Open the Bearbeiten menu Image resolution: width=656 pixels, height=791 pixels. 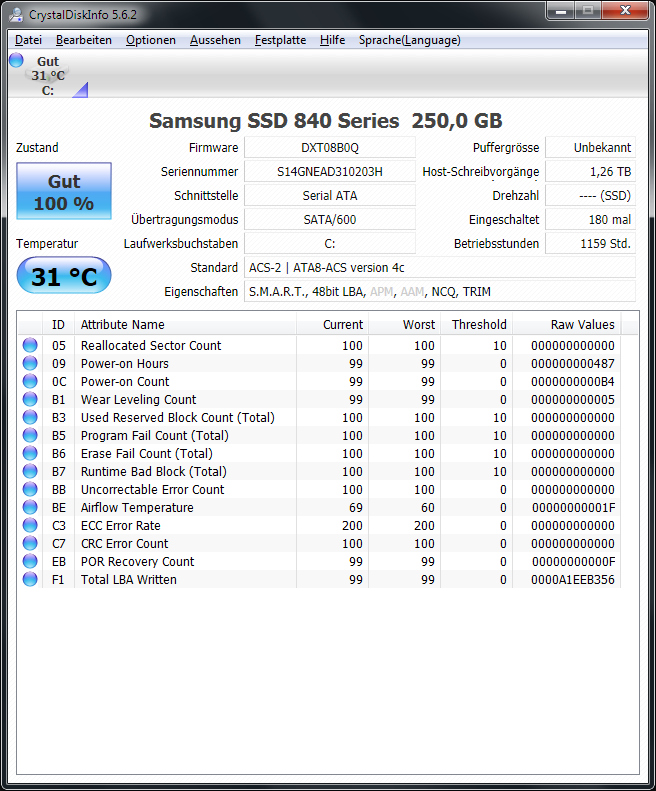[x=84, y=40]
